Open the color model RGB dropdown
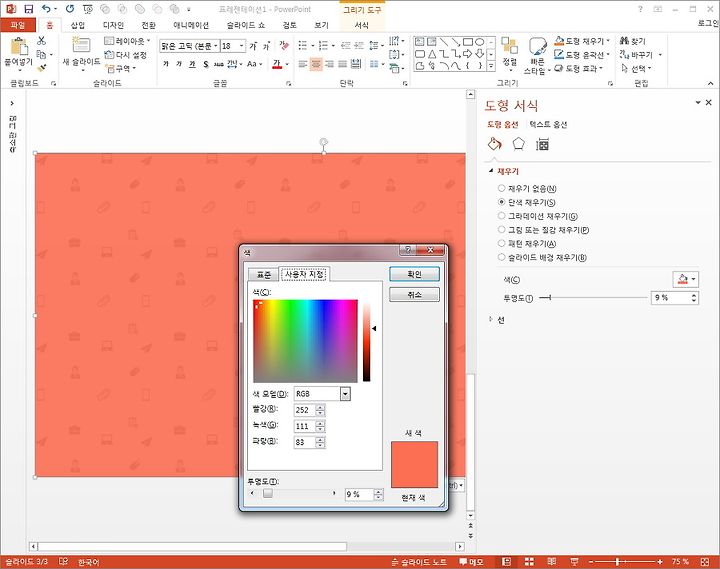 (x=345, y=394)
